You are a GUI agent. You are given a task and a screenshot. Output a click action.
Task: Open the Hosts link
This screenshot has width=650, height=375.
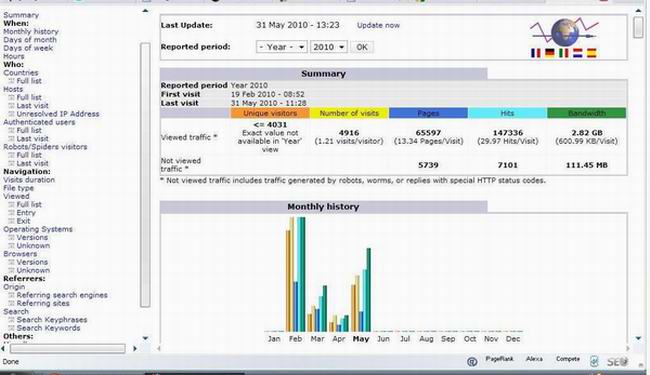(x=13, y=90)
